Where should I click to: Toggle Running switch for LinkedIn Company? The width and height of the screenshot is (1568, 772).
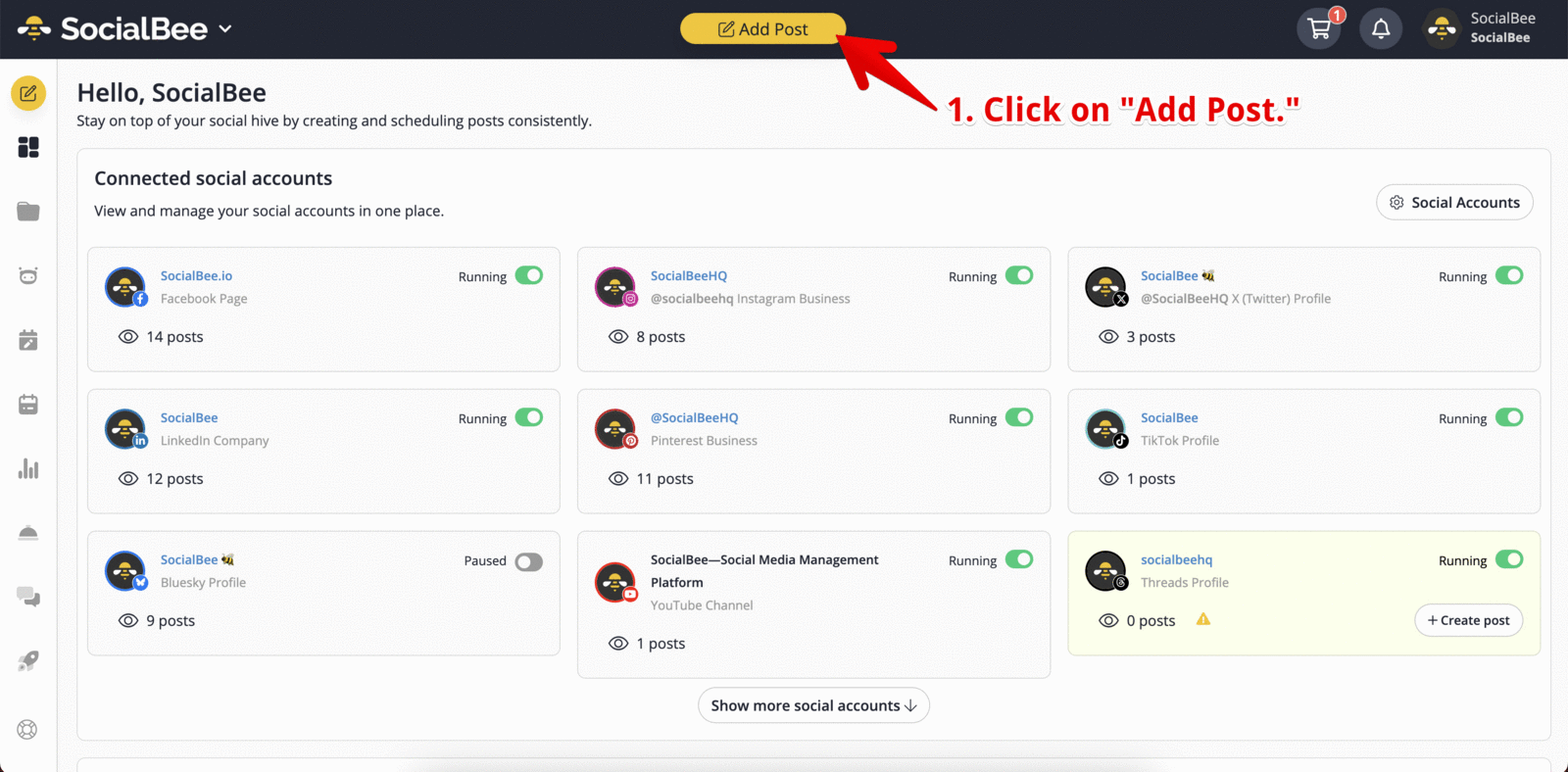pyautogui.click(x=529, y=417)
